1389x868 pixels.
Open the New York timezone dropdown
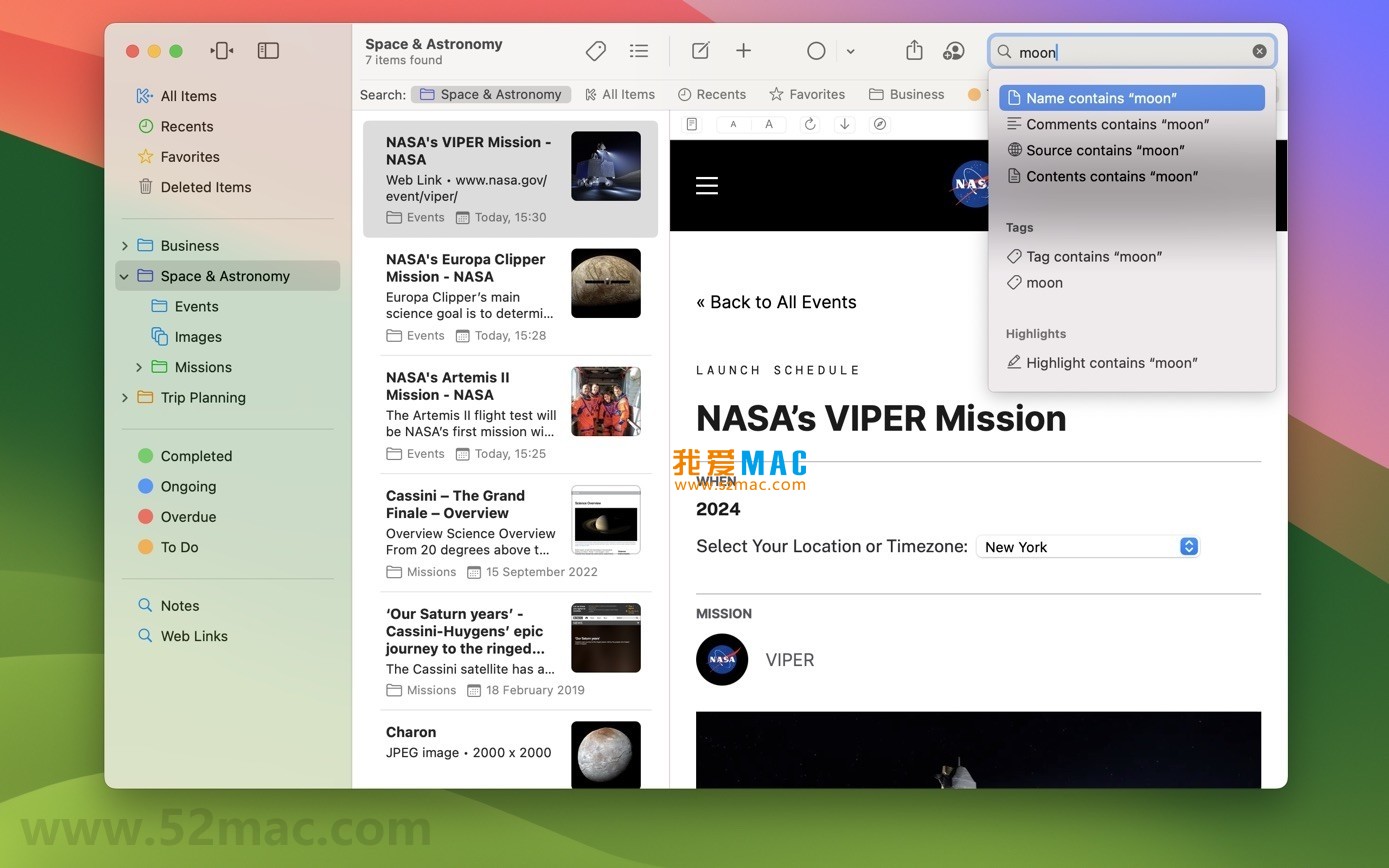click(x=1088, y=547)
